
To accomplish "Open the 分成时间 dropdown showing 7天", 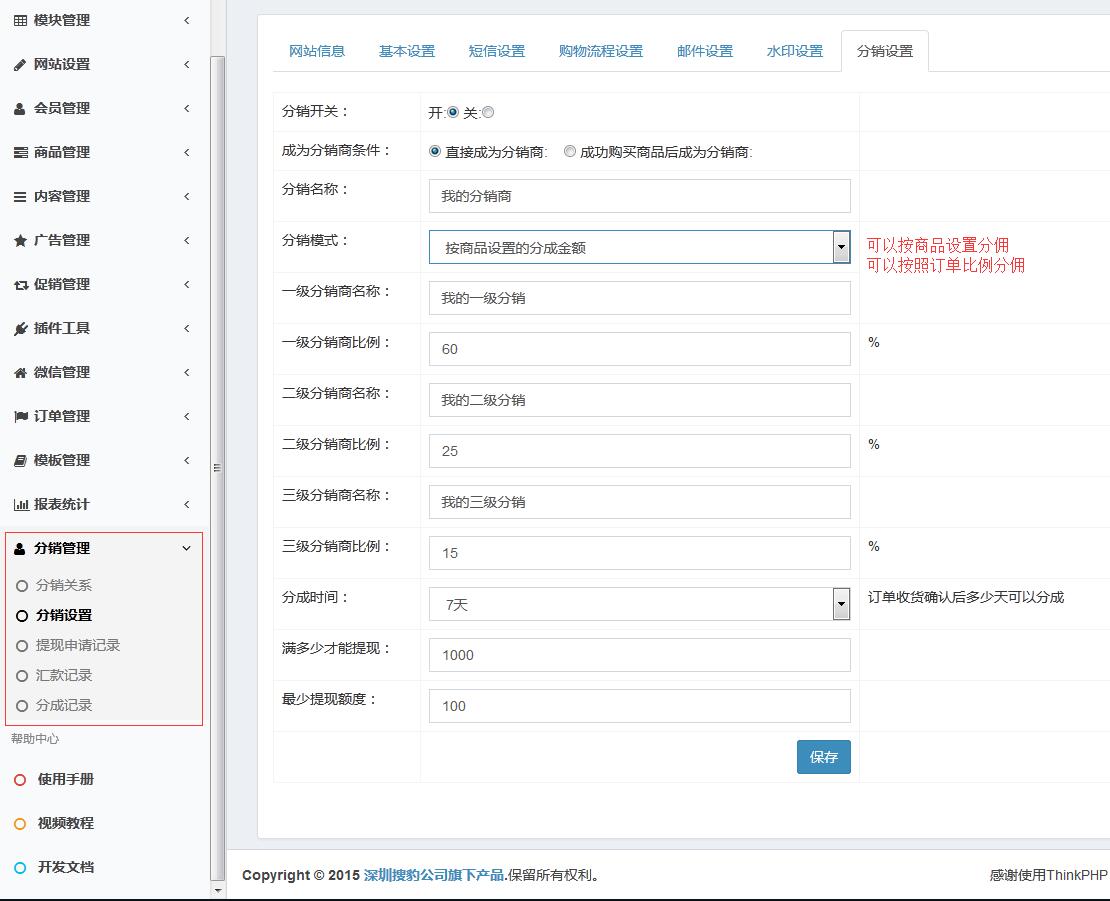I will pyautogui.click(x=639, y=604).
